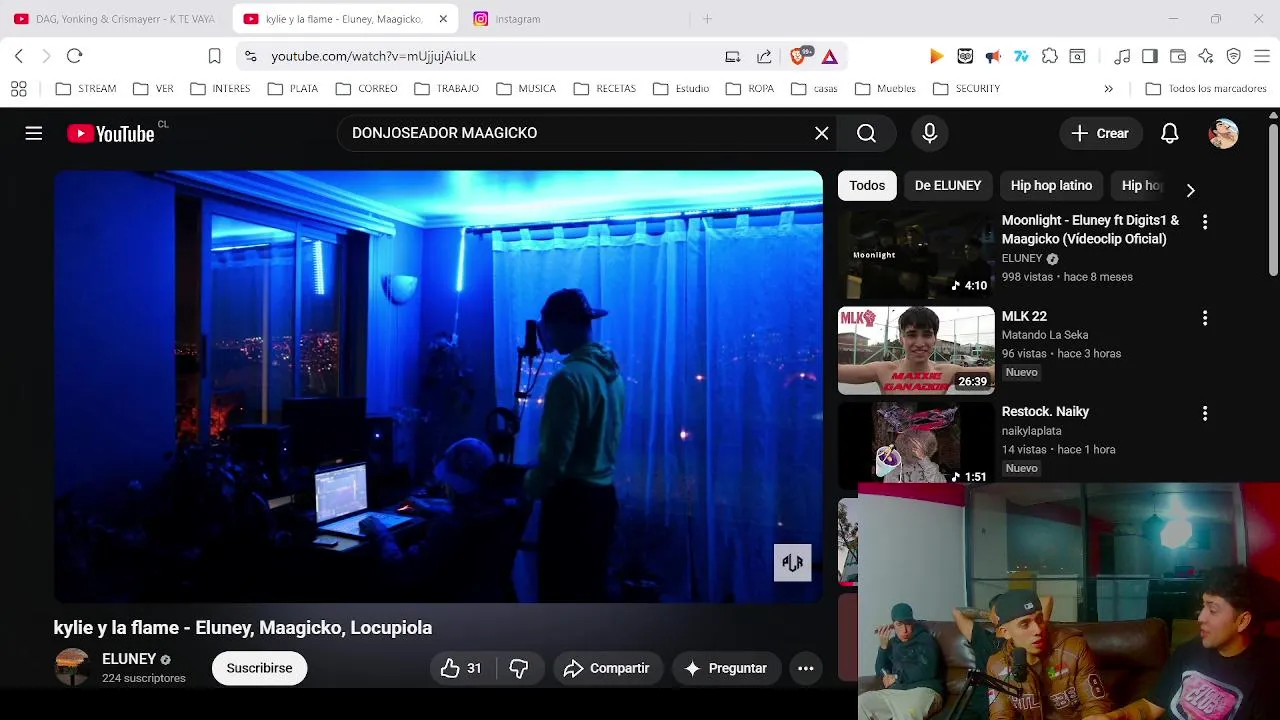Open the 'Matando La Seka' channel text
The width and height of the screenshot is (1280, 720).
point(1045,335)
